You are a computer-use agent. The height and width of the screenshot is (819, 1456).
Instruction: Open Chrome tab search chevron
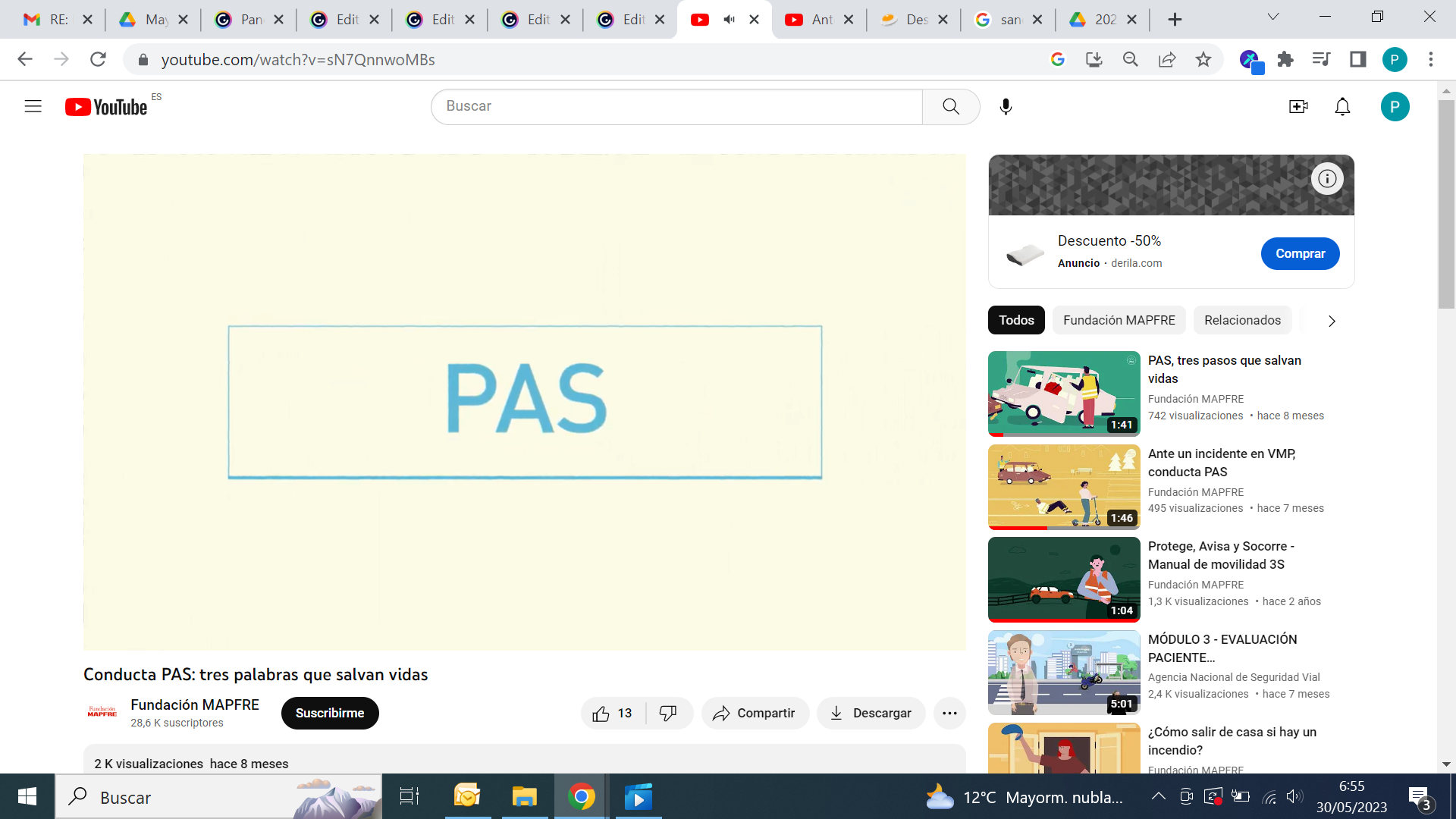[1273, 17]
